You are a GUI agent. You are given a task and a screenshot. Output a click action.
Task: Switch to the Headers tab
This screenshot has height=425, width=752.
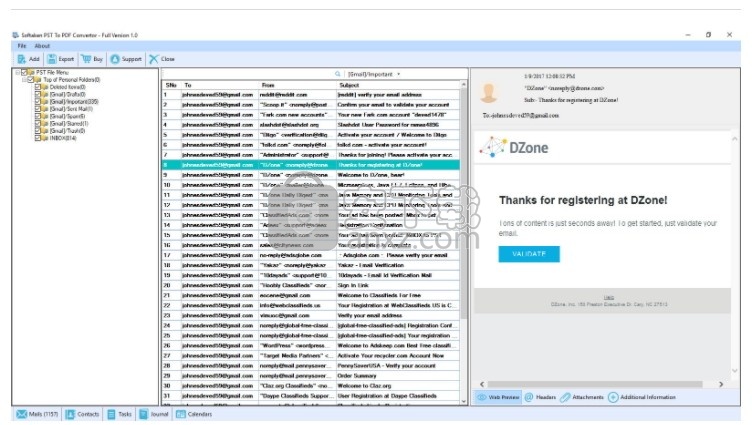tap(540, 397)
